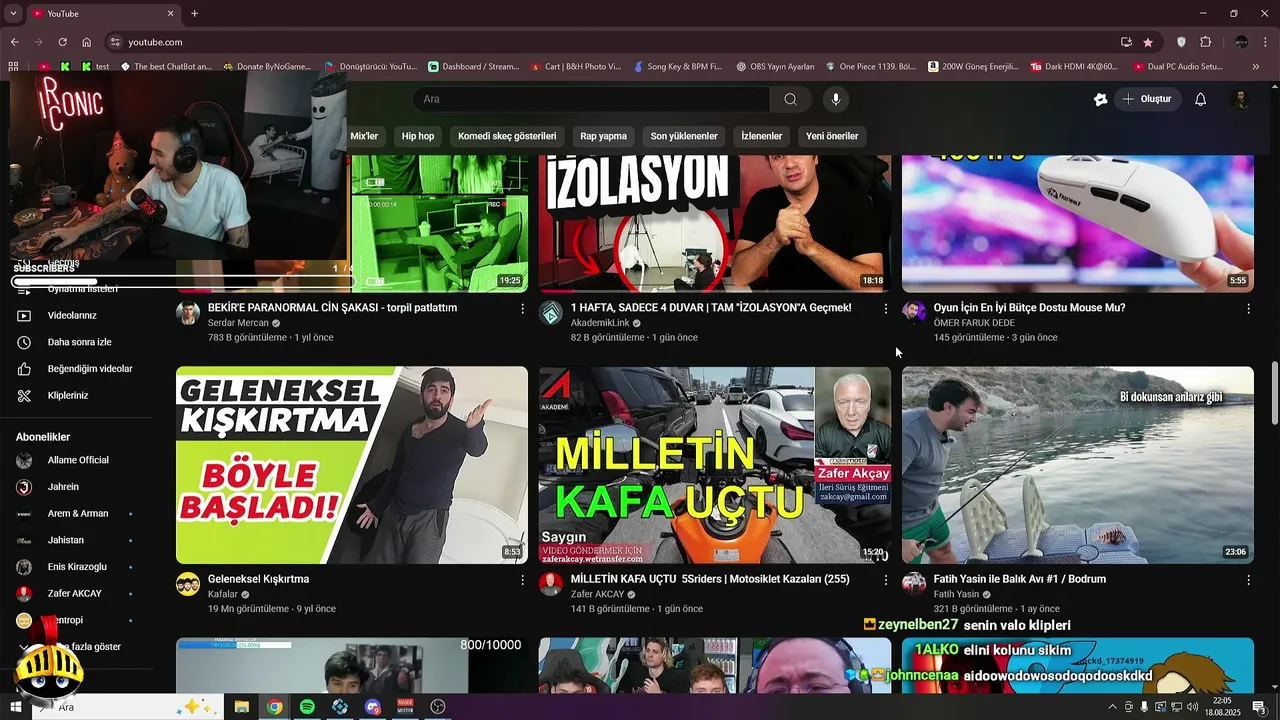Viewport: 1280px width, 720px height.
Task: Select the İzlenenler filter chip
Action: coord(762,136)
